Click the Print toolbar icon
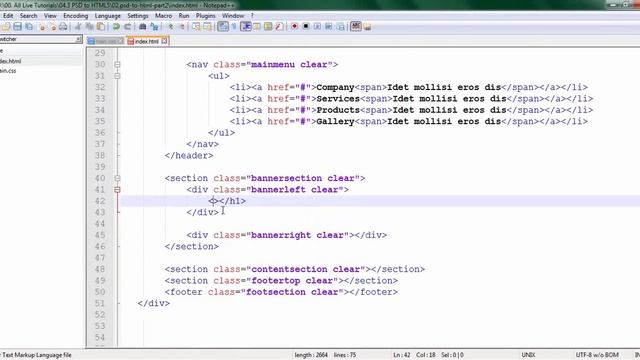Viewport: 640px width, 360px height. point(63,27)
